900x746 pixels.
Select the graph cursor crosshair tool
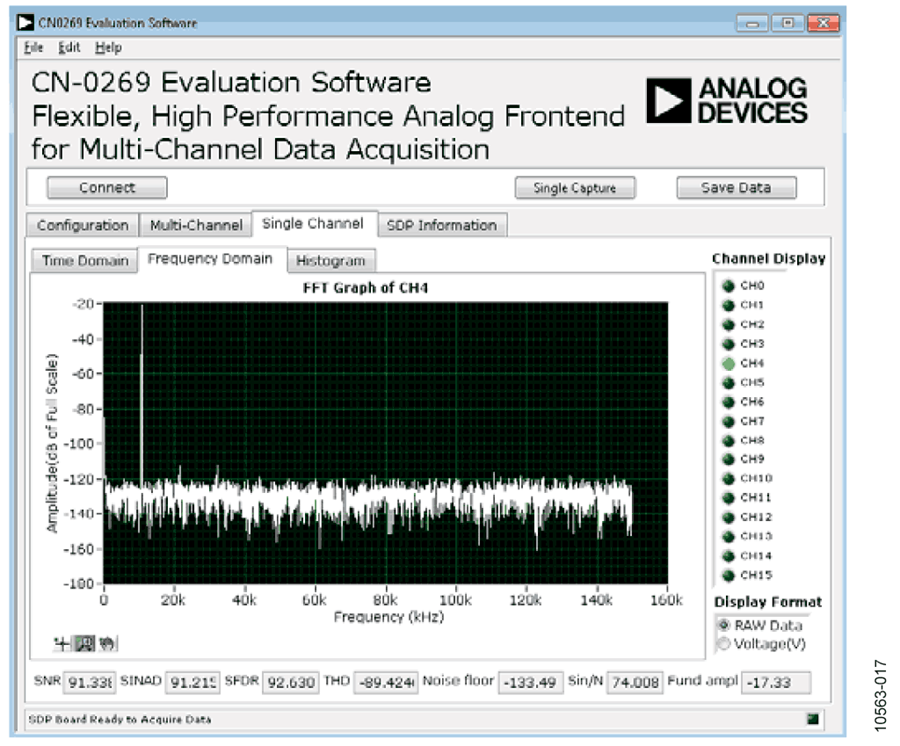point(61,644)
